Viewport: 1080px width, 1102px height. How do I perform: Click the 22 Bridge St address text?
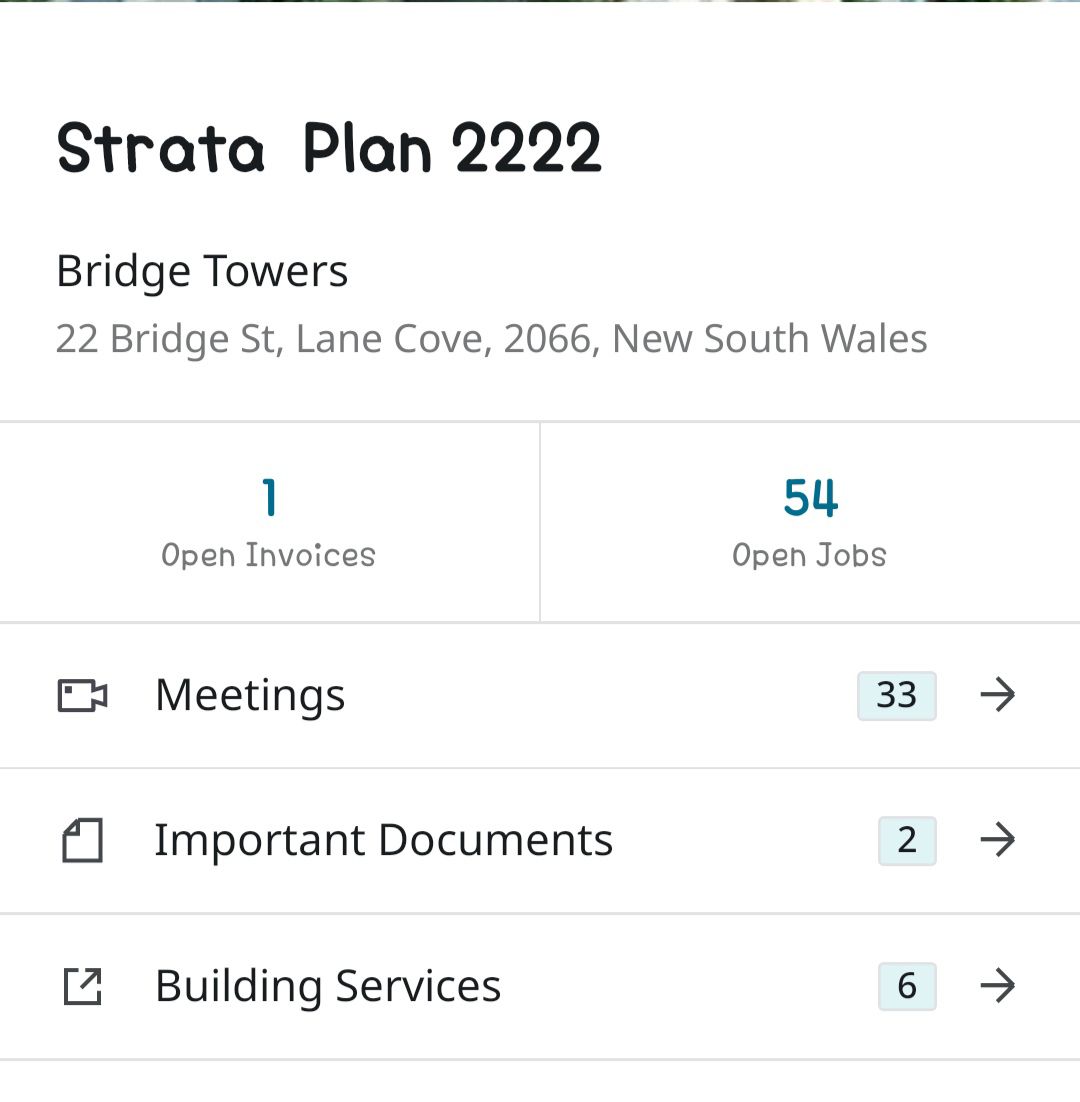492,339
